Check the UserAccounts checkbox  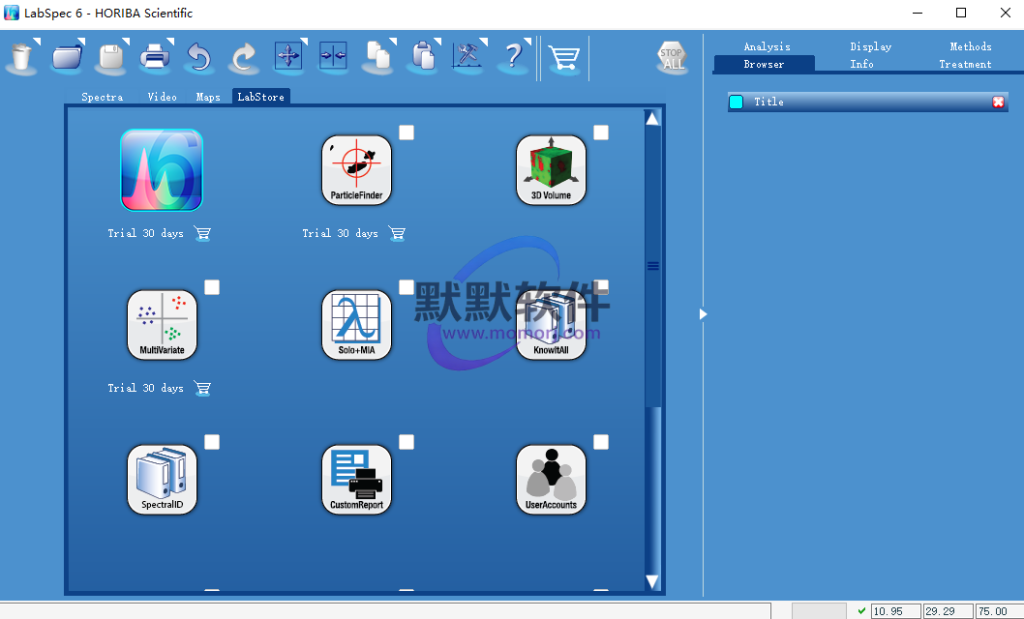coord(601,442)
